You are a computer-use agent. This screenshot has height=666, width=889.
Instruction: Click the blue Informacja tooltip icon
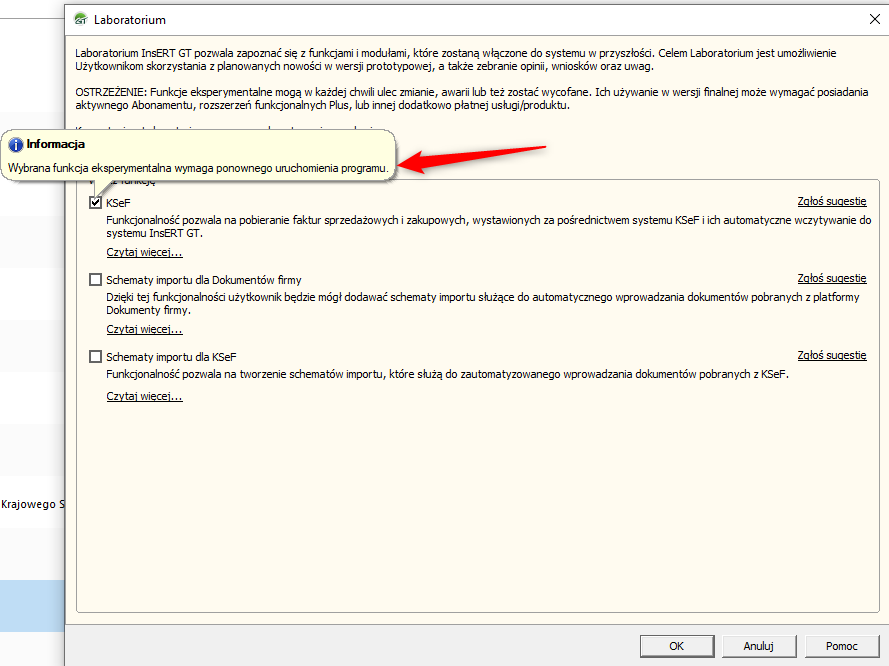pyautogui.click(x=15, y=145)
